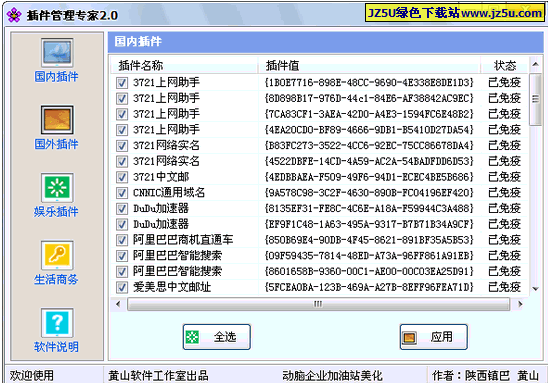Toggle 阿里巴巴智能搜索 checkbox with value 09F59435
The width and height of the screenshot is (548, 383).
tap(122, 256)
